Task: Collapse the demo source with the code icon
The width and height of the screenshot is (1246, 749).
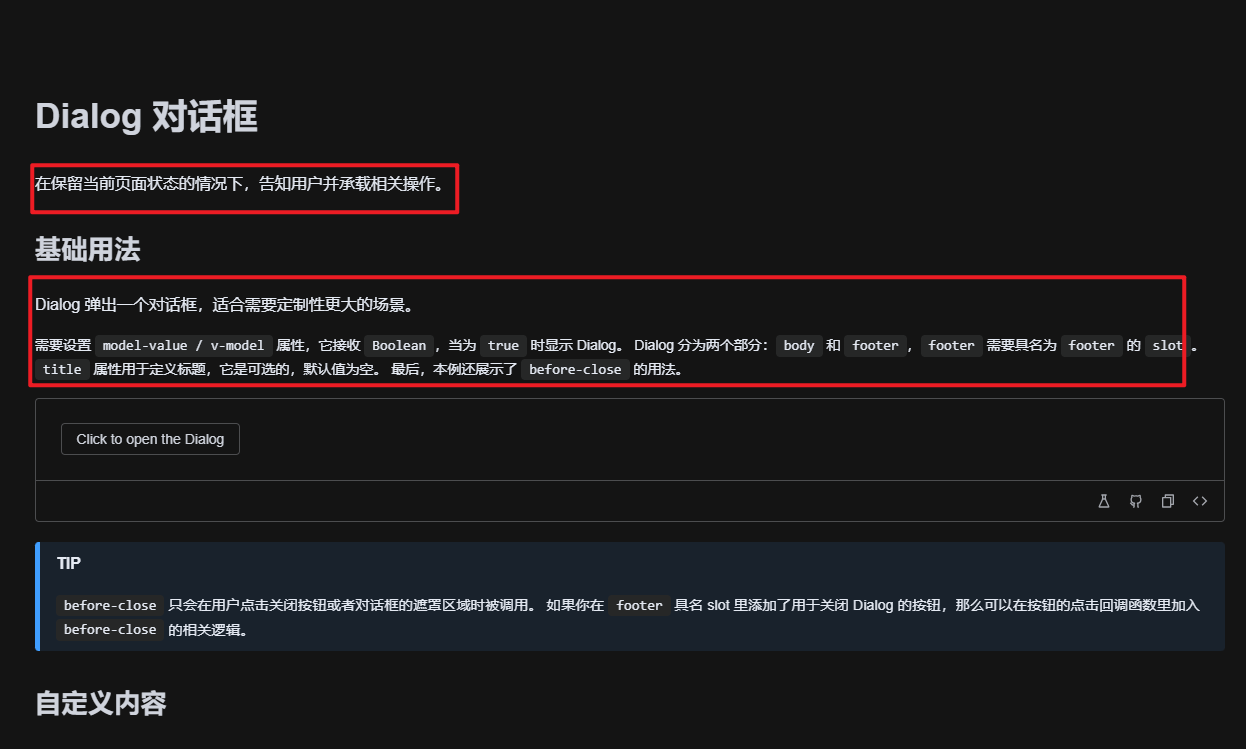Action: click(1199, 500)
